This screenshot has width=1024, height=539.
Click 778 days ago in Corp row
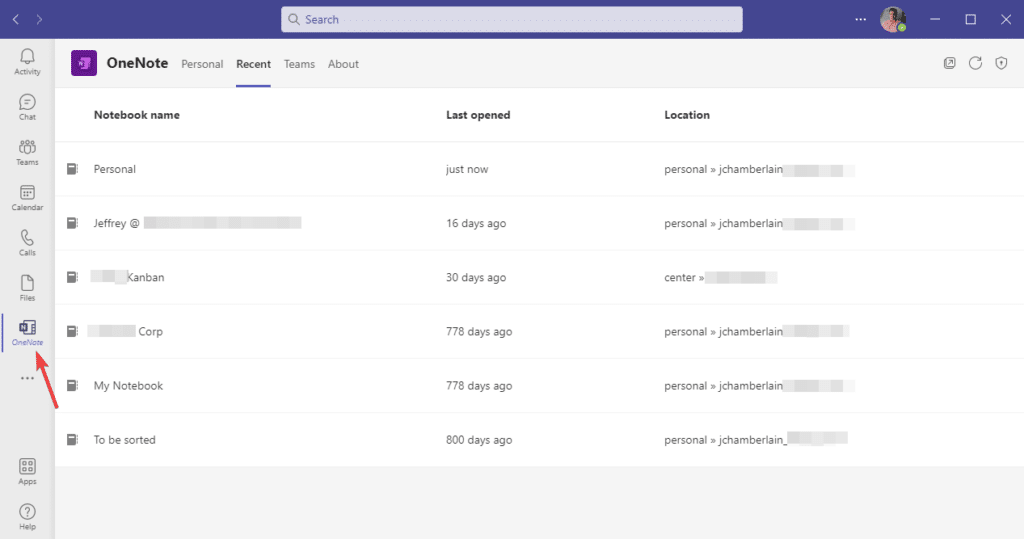coord(479,332)
